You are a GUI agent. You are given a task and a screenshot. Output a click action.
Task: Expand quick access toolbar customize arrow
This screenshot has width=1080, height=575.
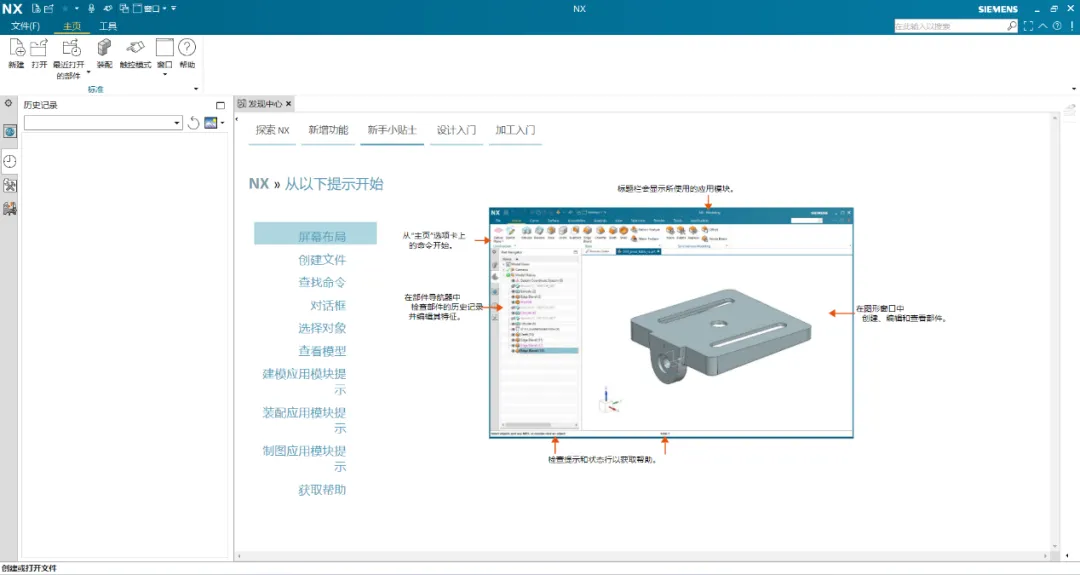(174, 9)
